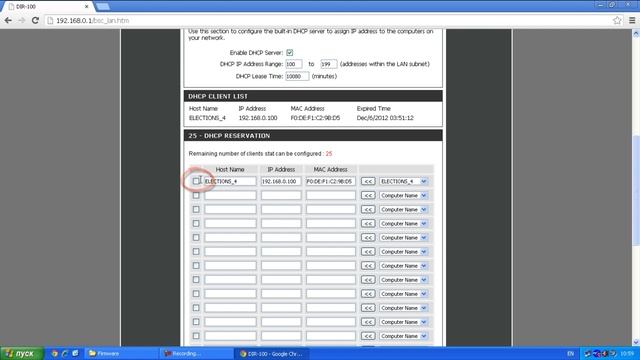Open a new tab next to DIR-100
Image resolution: width=640 pixels, height=360 pixels.
coord(102,6)
